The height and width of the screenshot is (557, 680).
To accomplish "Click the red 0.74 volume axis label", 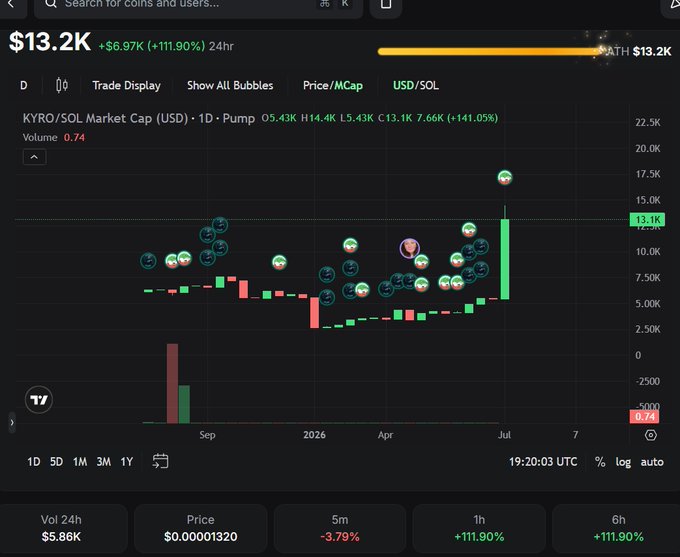I will (644, 416).
